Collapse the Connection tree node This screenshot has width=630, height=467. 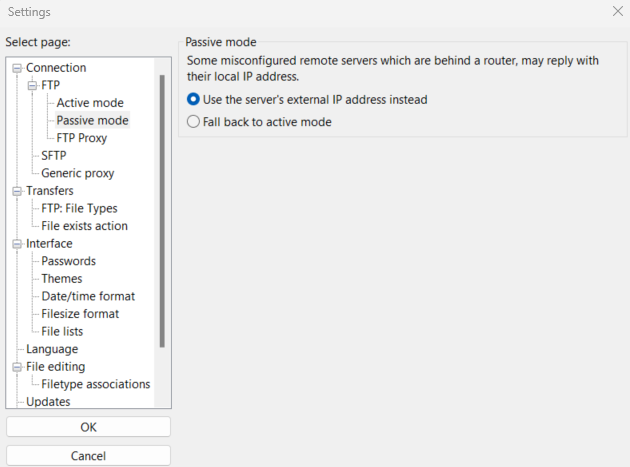tap(16, 68)
